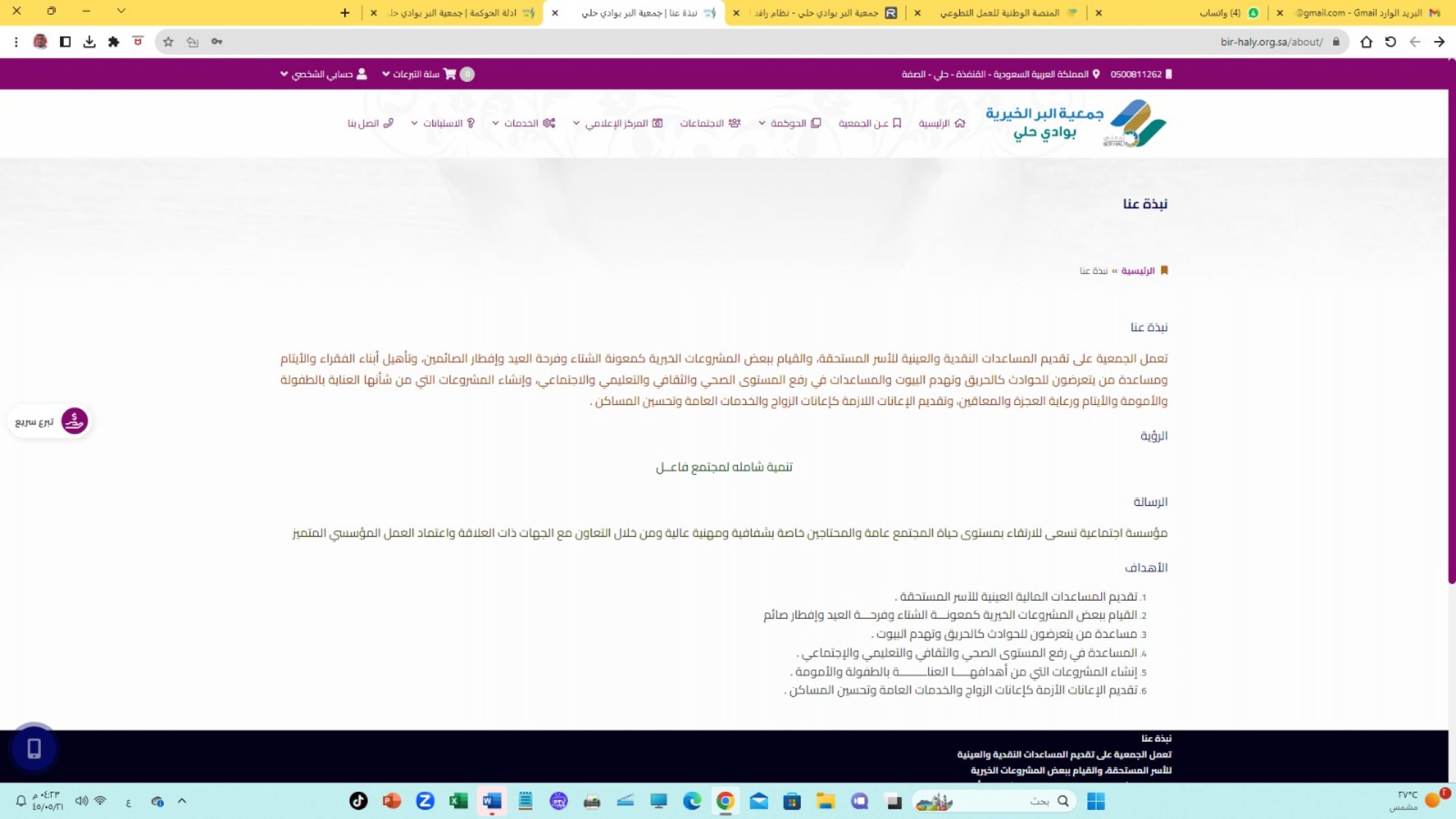Image resolution: width=1456 pixels, height=819 pixels.
Task: Click the location address in top bar
Action: click(x=1001, y=74)
